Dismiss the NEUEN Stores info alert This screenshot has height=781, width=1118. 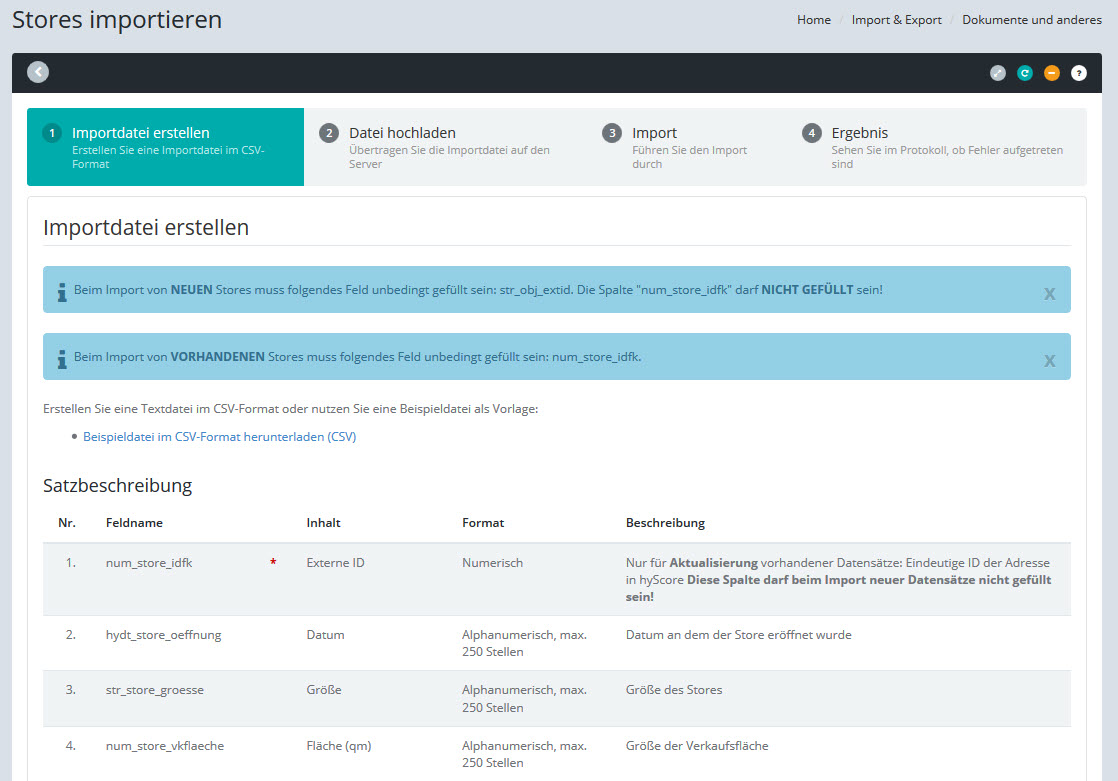(1049, 293)
